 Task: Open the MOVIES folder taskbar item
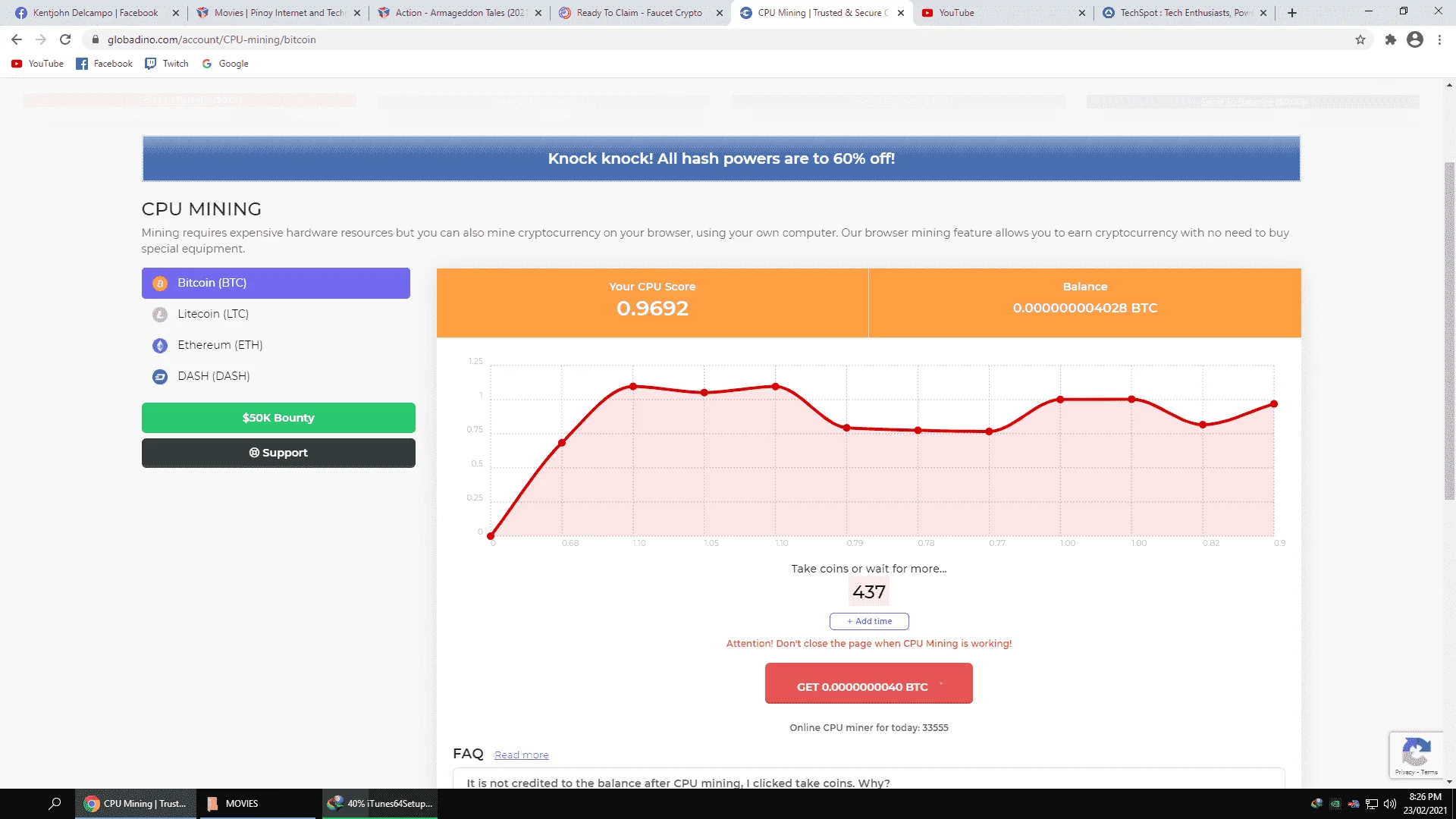(x=258, y=804)
